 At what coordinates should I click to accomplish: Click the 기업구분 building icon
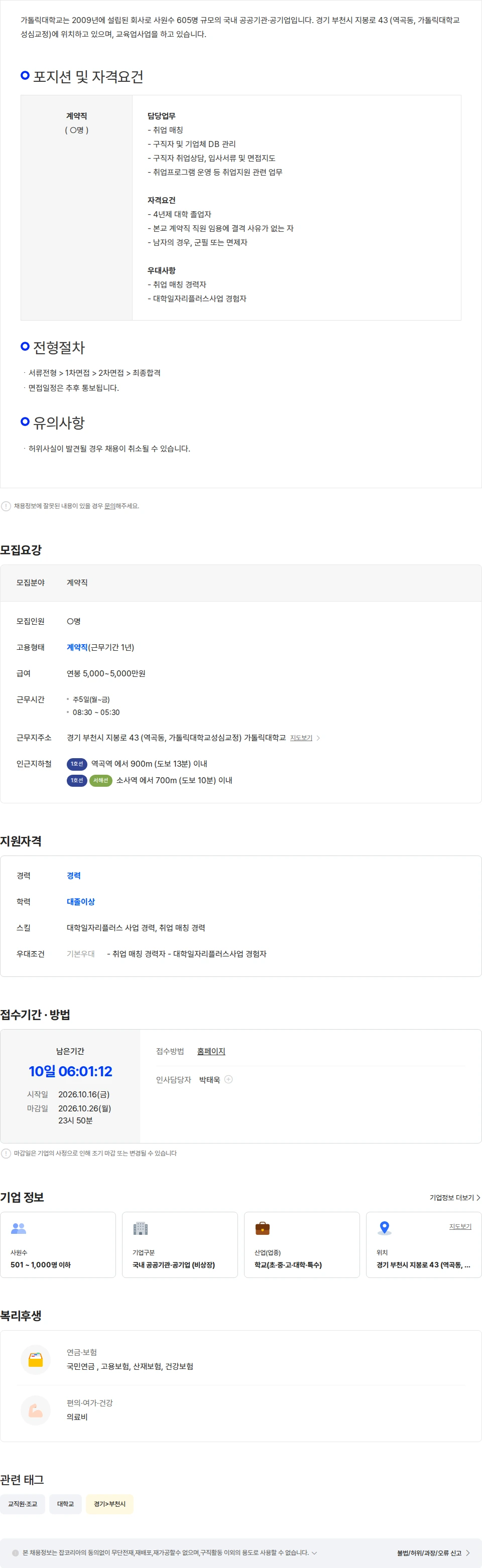tap(141, 1228)
